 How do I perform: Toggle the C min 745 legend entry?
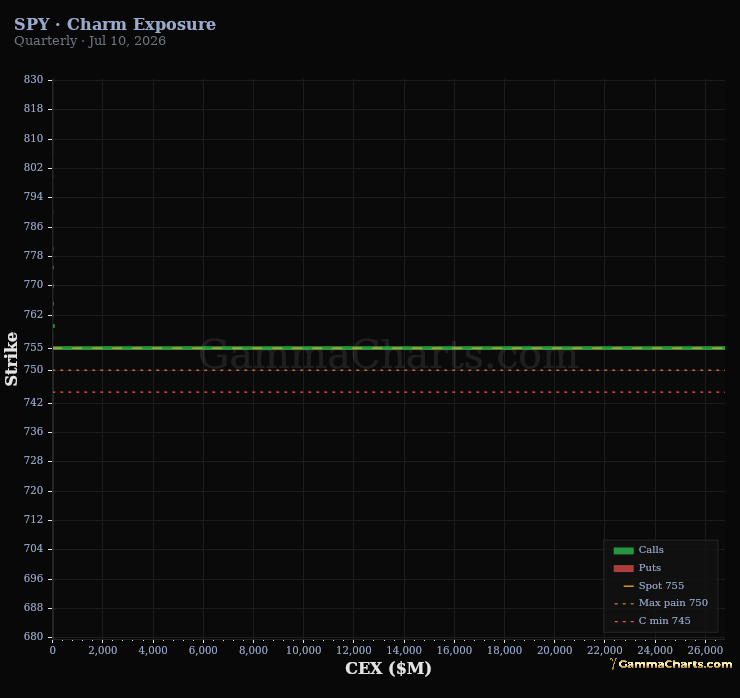(652, 621)
